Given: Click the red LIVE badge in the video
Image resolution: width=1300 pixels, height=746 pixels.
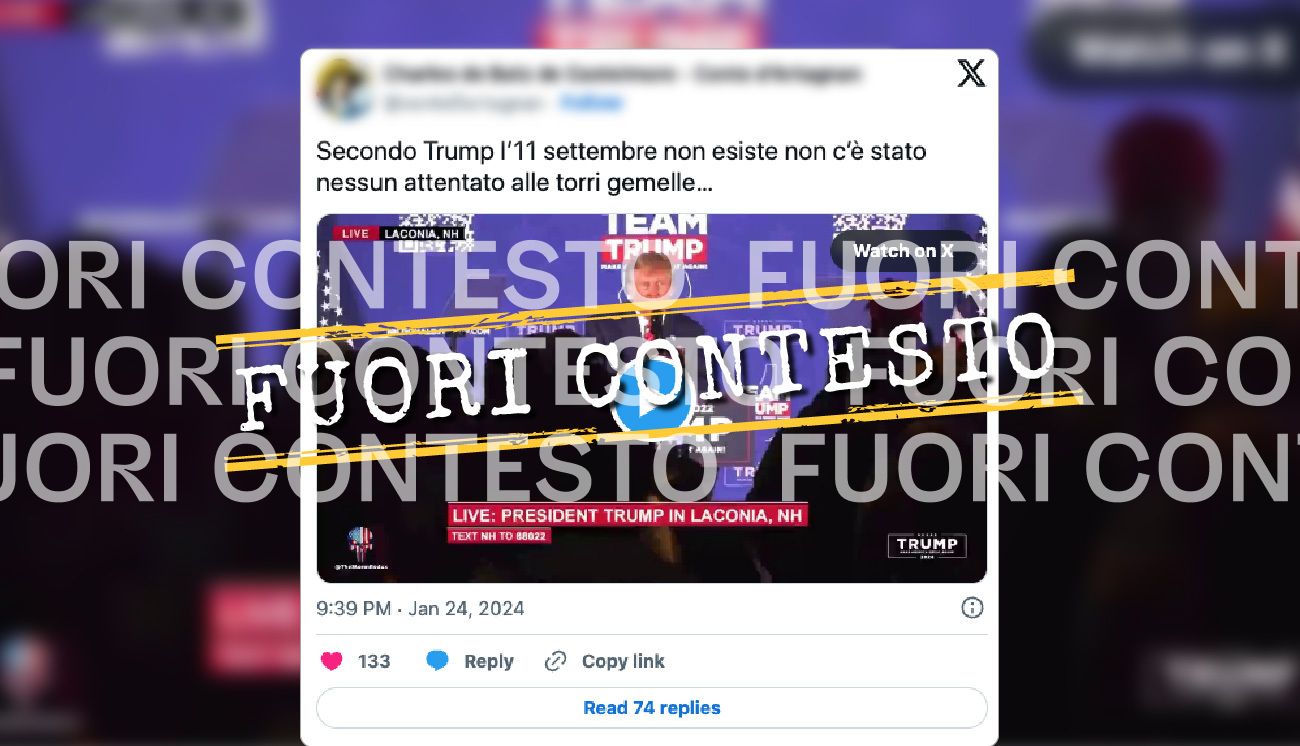Looking at the screenshot, I should point(355,233).
